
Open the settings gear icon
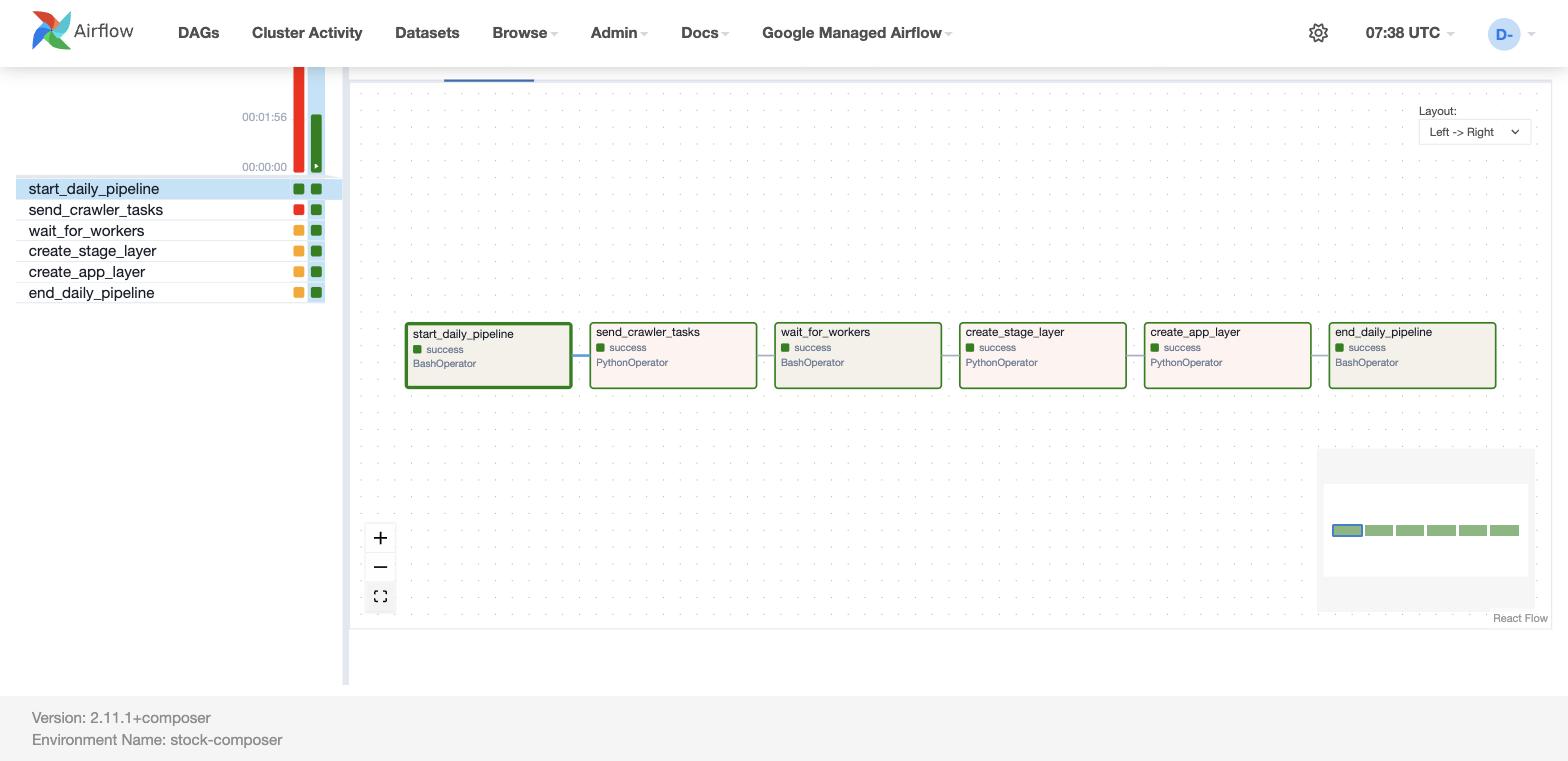pyautogui.click(x=1318, y=33)
